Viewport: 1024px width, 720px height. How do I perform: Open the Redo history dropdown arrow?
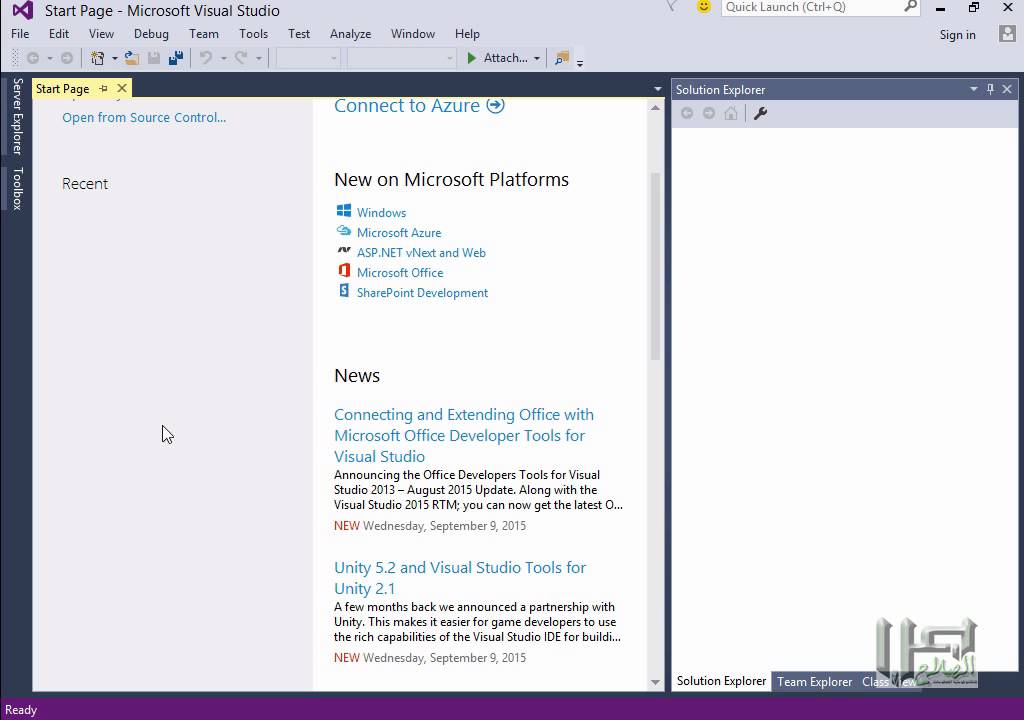(x=259, y=58)
